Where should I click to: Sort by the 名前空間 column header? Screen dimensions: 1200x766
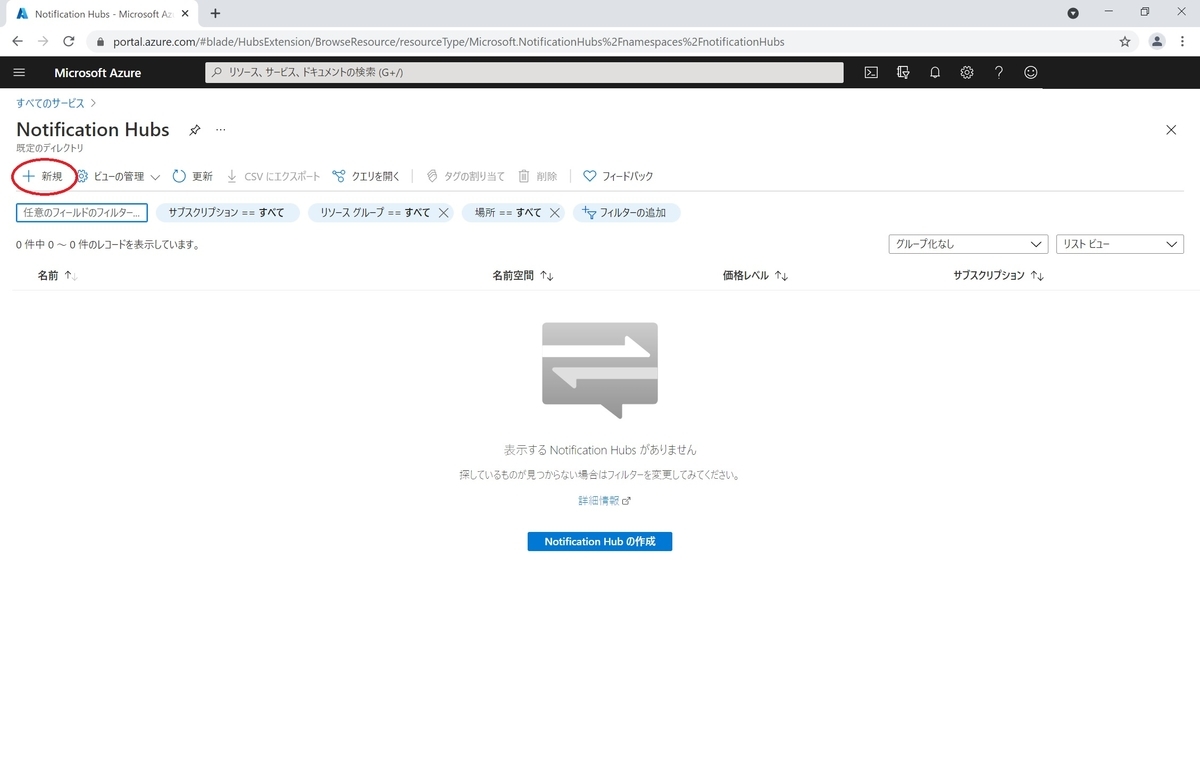(523, 276)
